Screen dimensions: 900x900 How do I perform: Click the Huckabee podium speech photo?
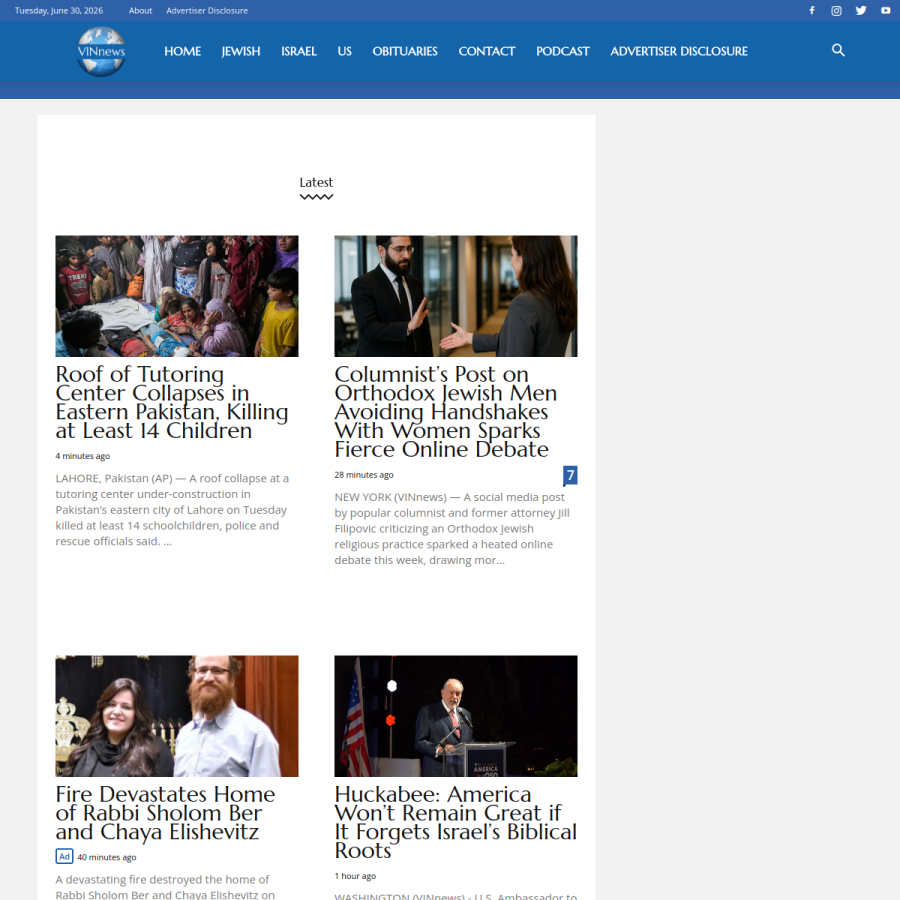pos(456,716)
